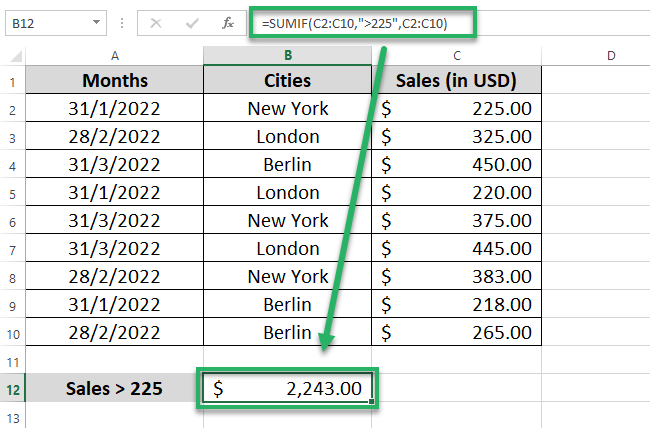This screenshot has width=650, height=428.
Task: Select New York cell in row 8
Action: (288, 276)
